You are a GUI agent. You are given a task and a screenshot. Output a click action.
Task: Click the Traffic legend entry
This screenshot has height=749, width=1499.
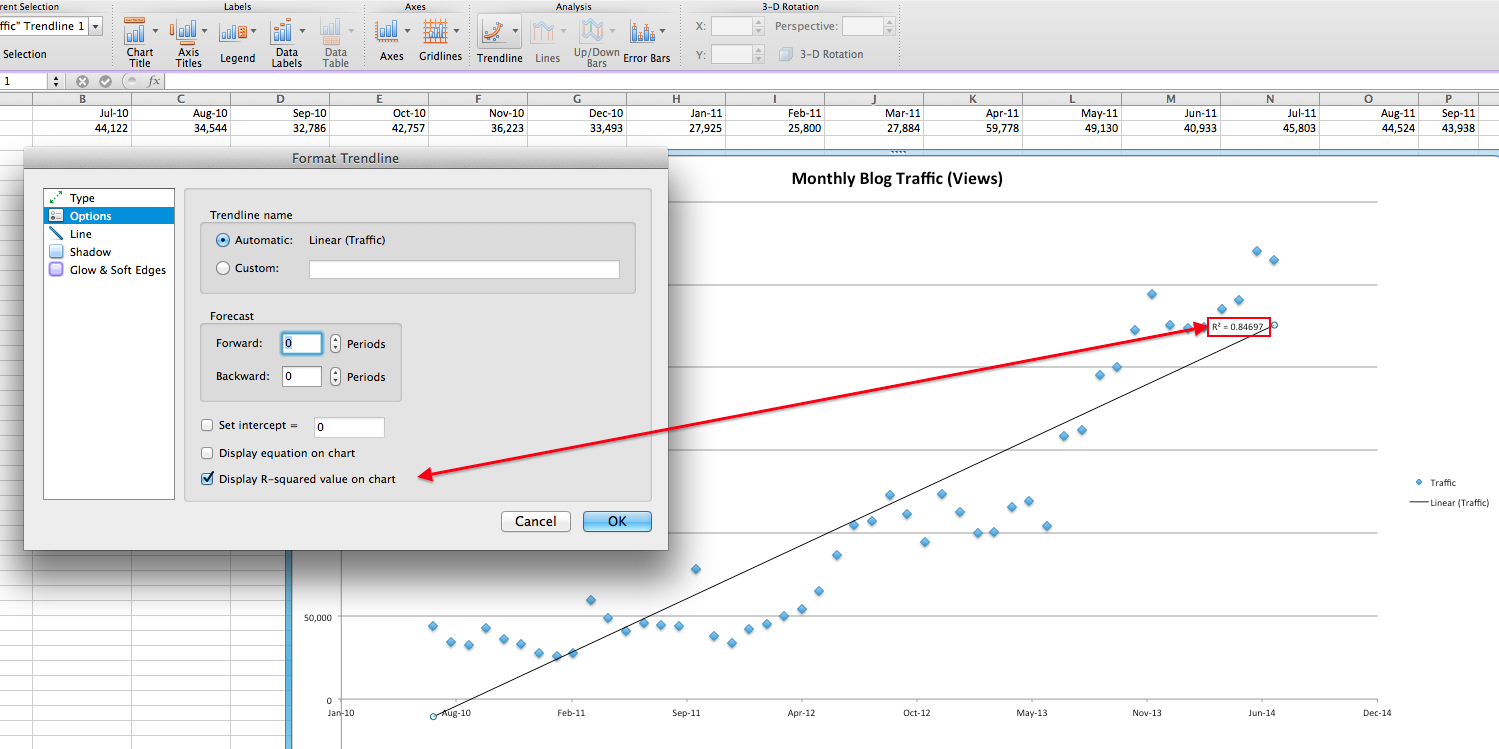tap(1435, 483)
